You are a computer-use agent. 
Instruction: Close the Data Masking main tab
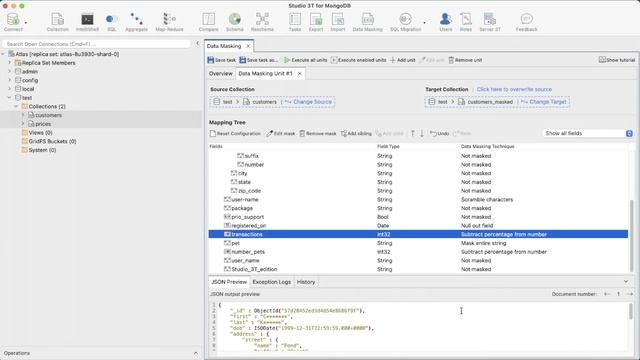[248, 46]
